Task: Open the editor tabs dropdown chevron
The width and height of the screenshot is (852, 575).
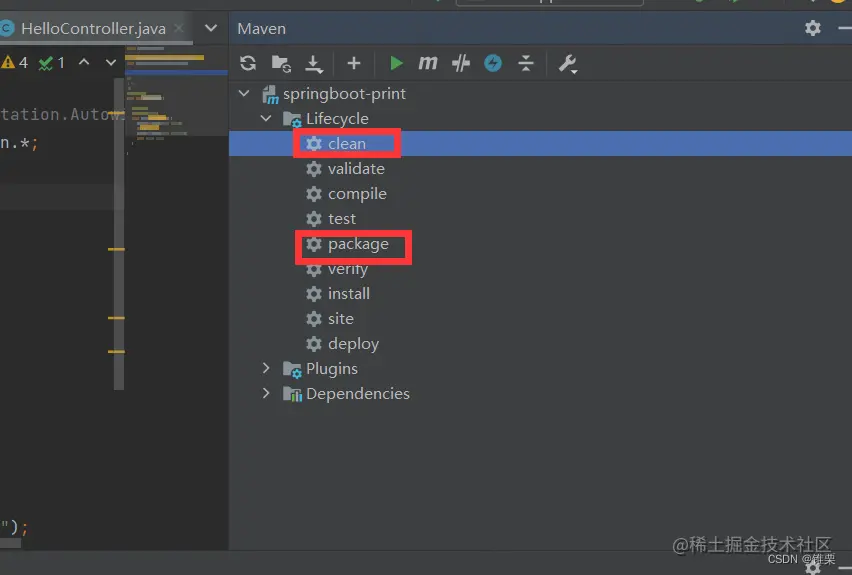Action: pyautogui.click(x=211, y=28)
